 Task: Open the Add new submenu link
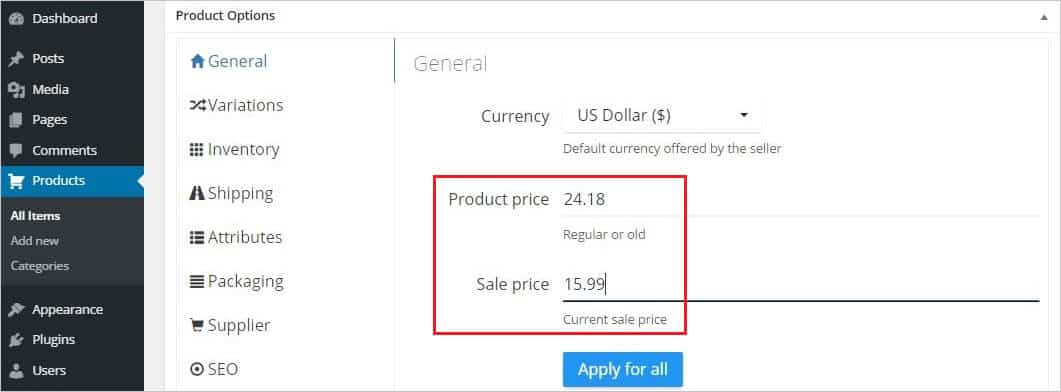35,240
